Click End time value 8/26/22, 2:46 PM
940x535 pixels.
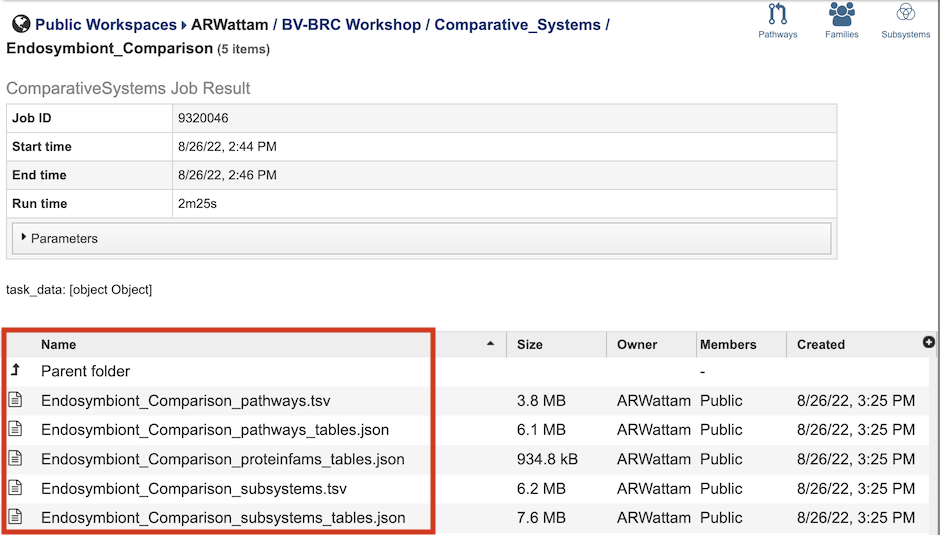[227, 175]
